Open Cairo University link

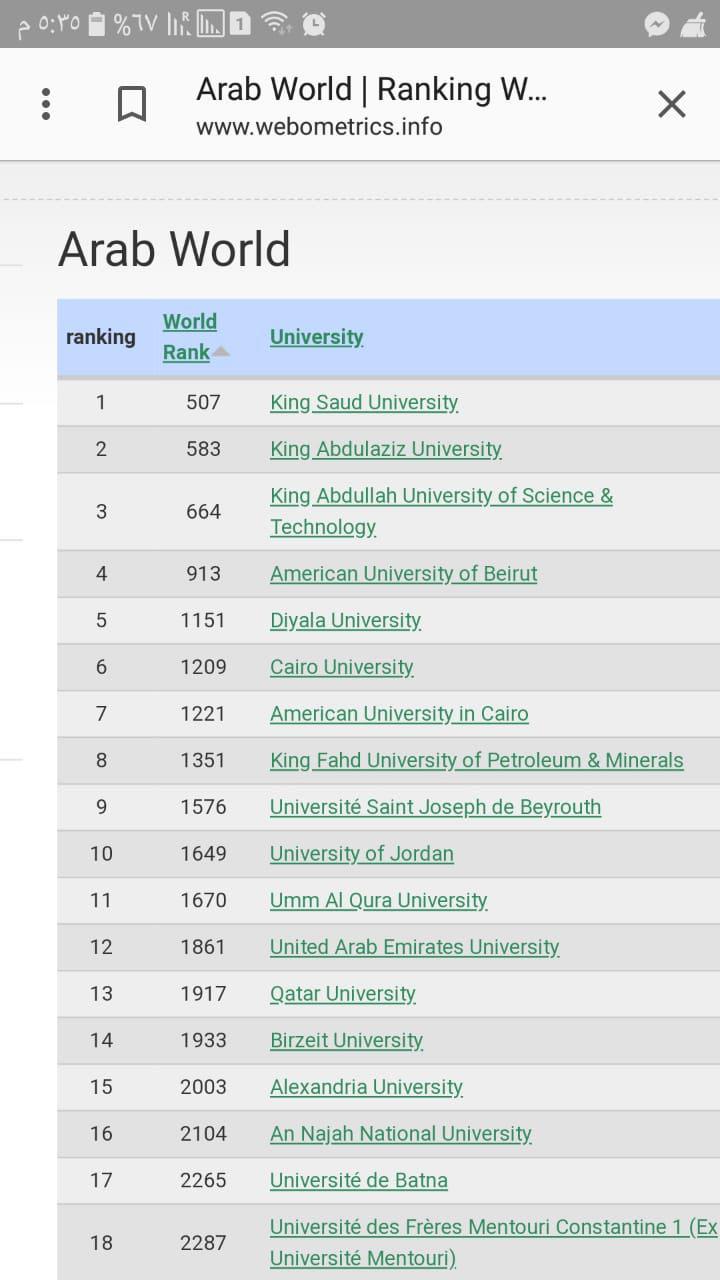(342, 667)
